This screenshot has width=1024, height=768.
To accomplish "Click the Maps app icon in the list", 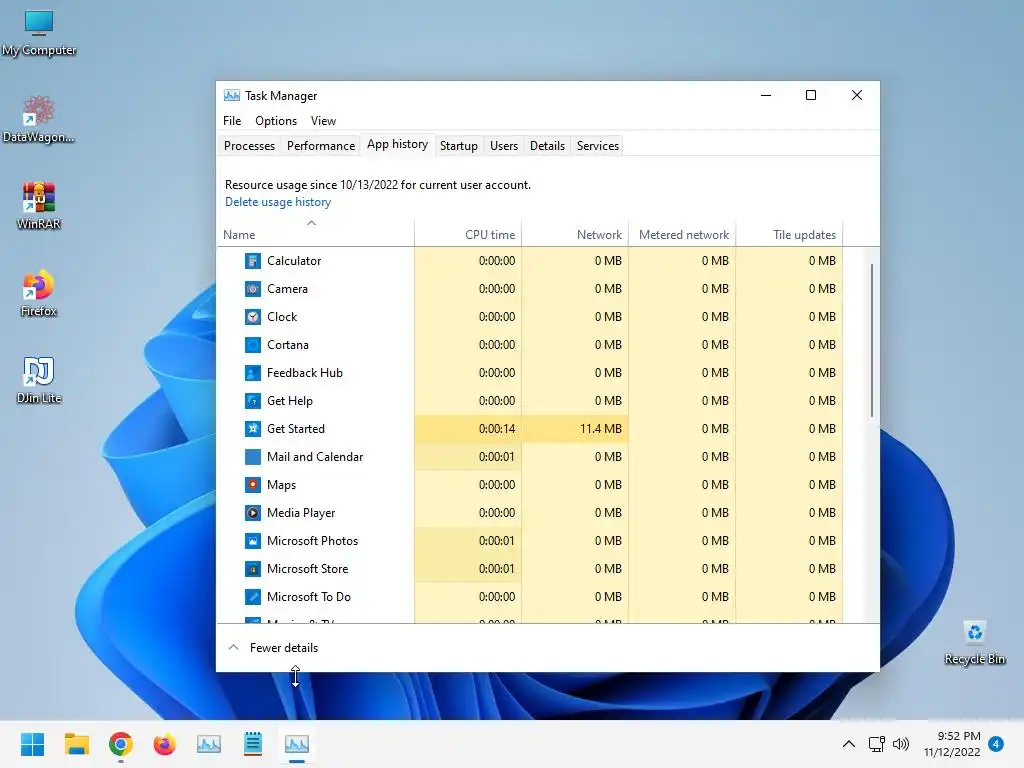I will pyautogui.click(x=253, y=485).
